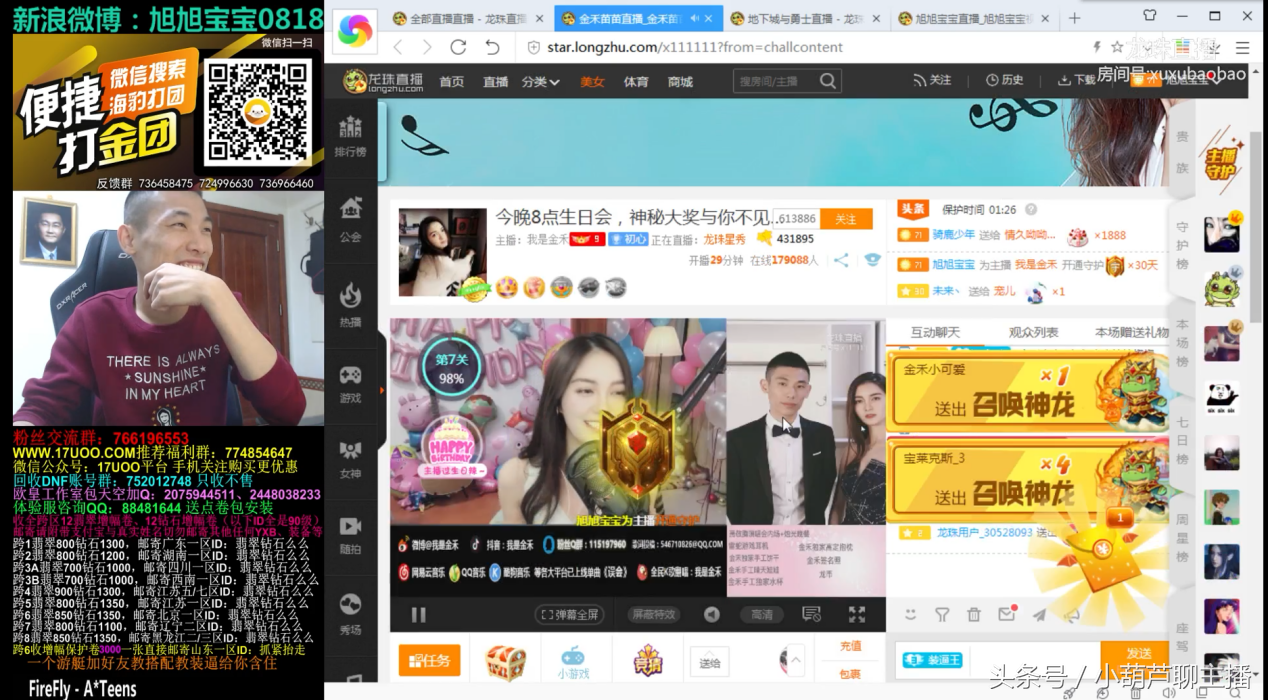Select 守护榜 tab on right rail
The height and width of the screenshot is (700, 1268).
(1182, 245)
